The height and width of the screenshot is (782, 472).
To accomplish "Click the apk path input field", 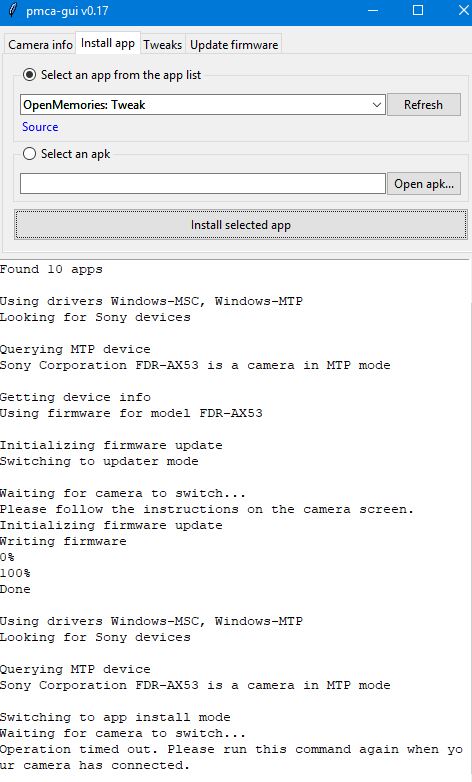I will pyautogui.click(x=203, y=184).
